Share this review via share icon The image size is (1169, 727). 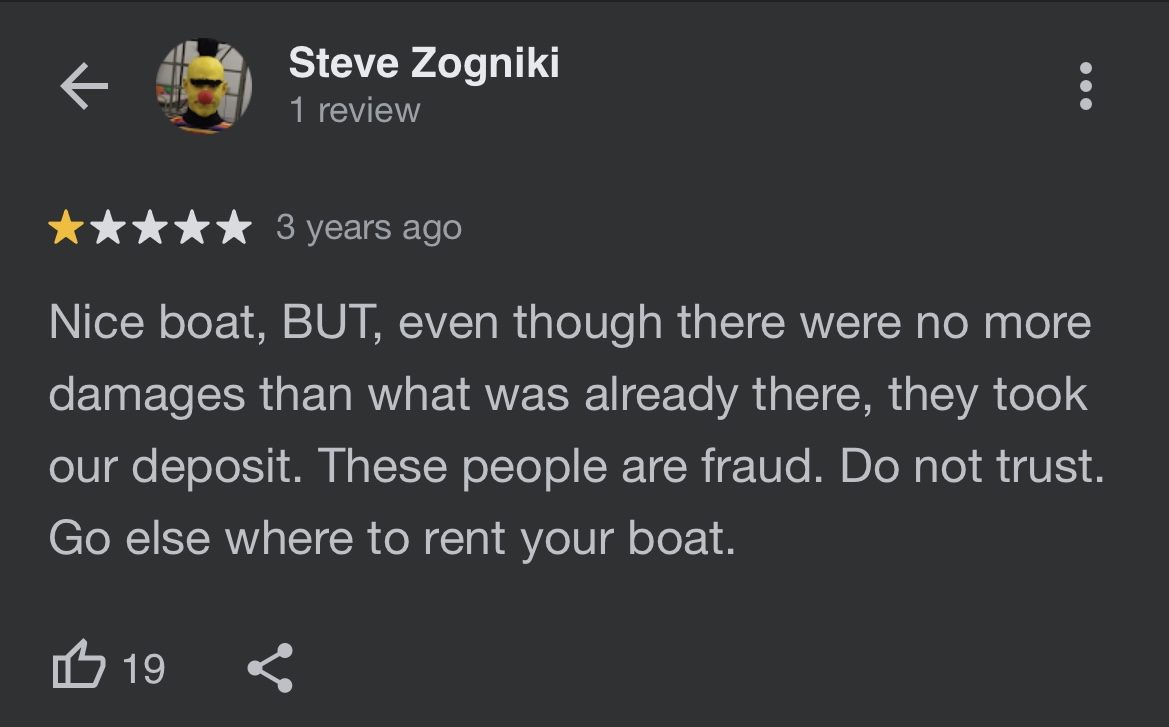click(x=271, y=667)
